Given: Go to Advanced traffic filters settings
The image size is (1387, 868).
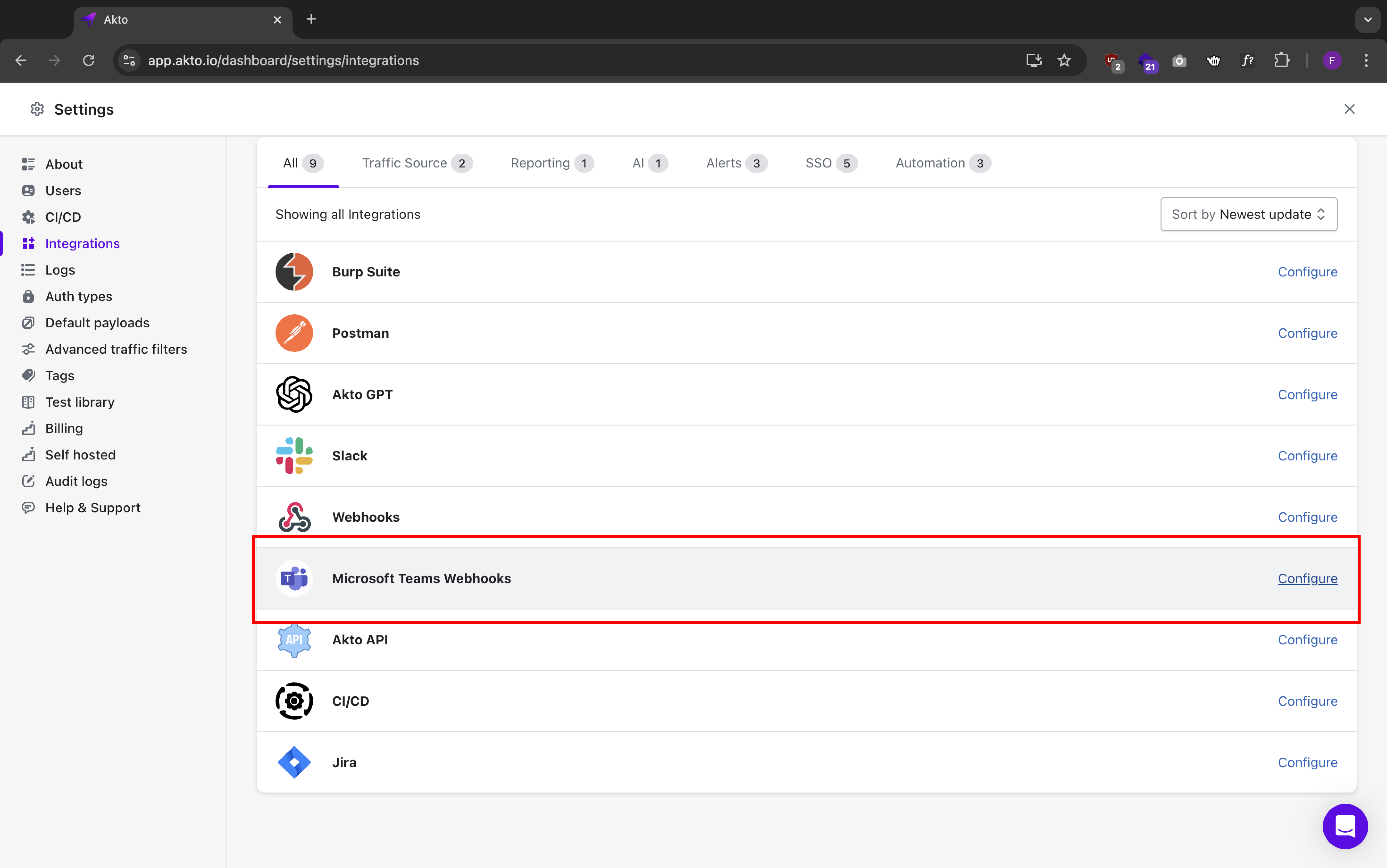Looking at the screenshot, I should [x=116, y=349].
